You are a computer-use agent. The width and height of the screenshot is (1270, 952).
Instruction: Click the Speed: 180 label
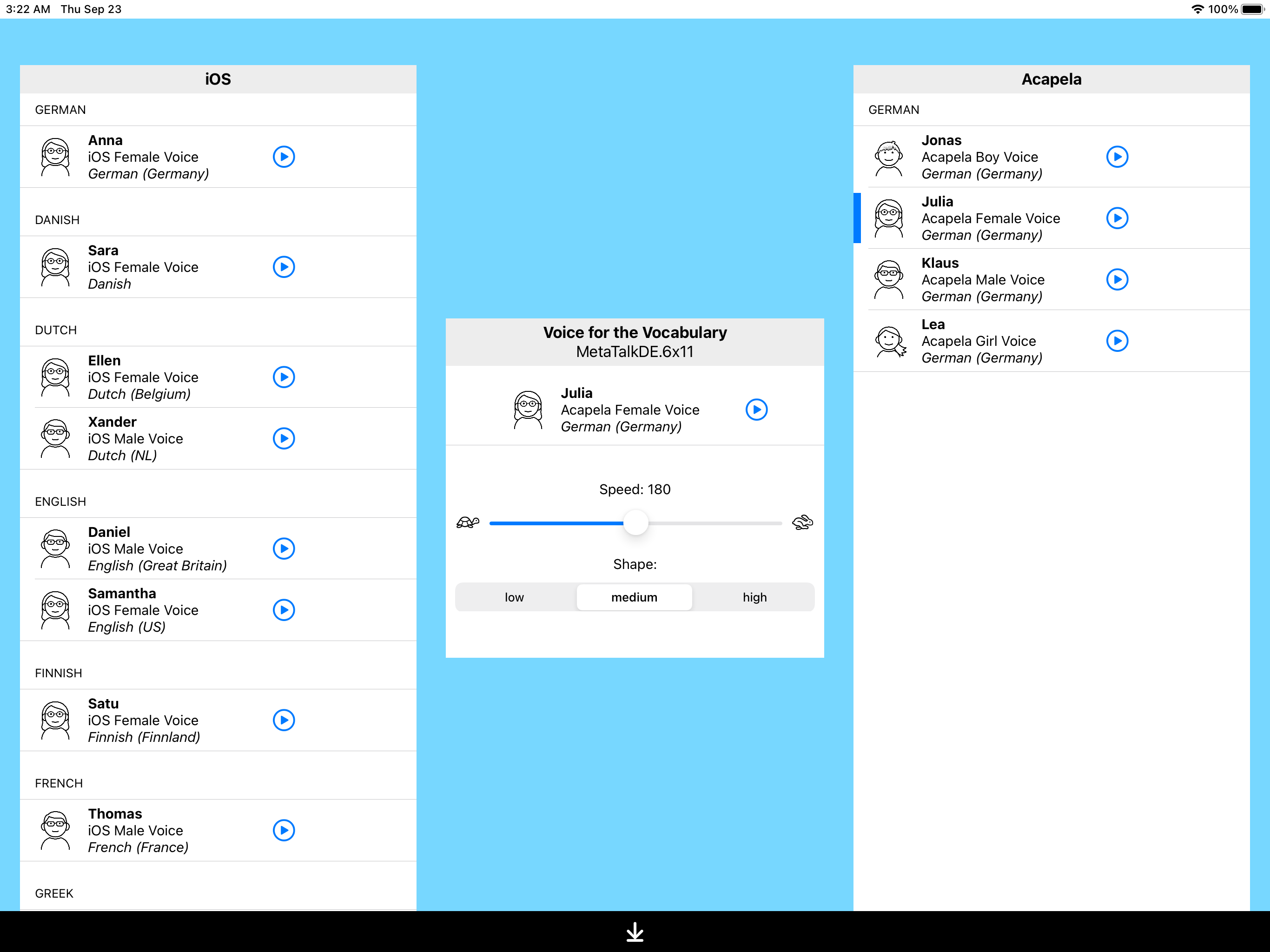(635, 489)
